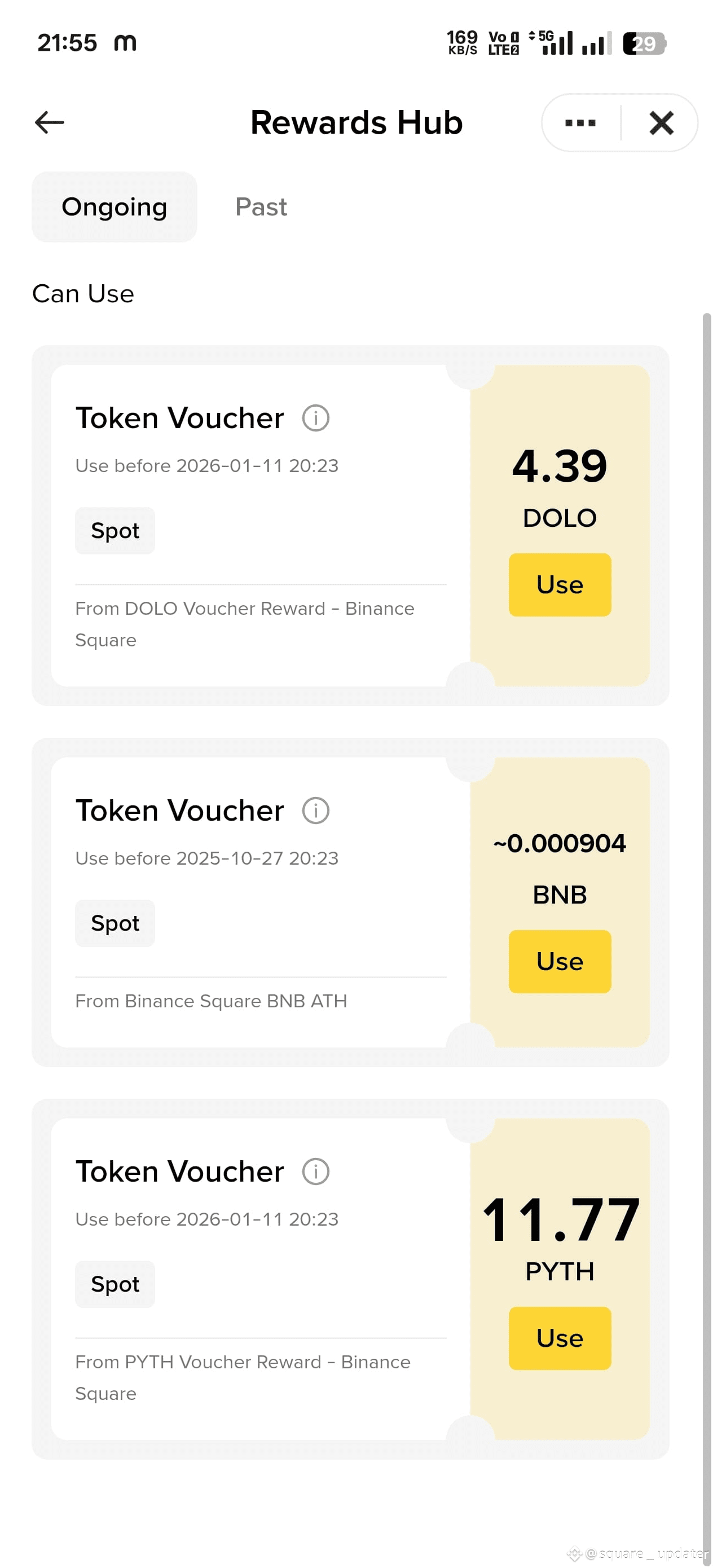Tap the Spot tag on PYTH voucher
The image size is (713, 1568).
point(115,1284)
